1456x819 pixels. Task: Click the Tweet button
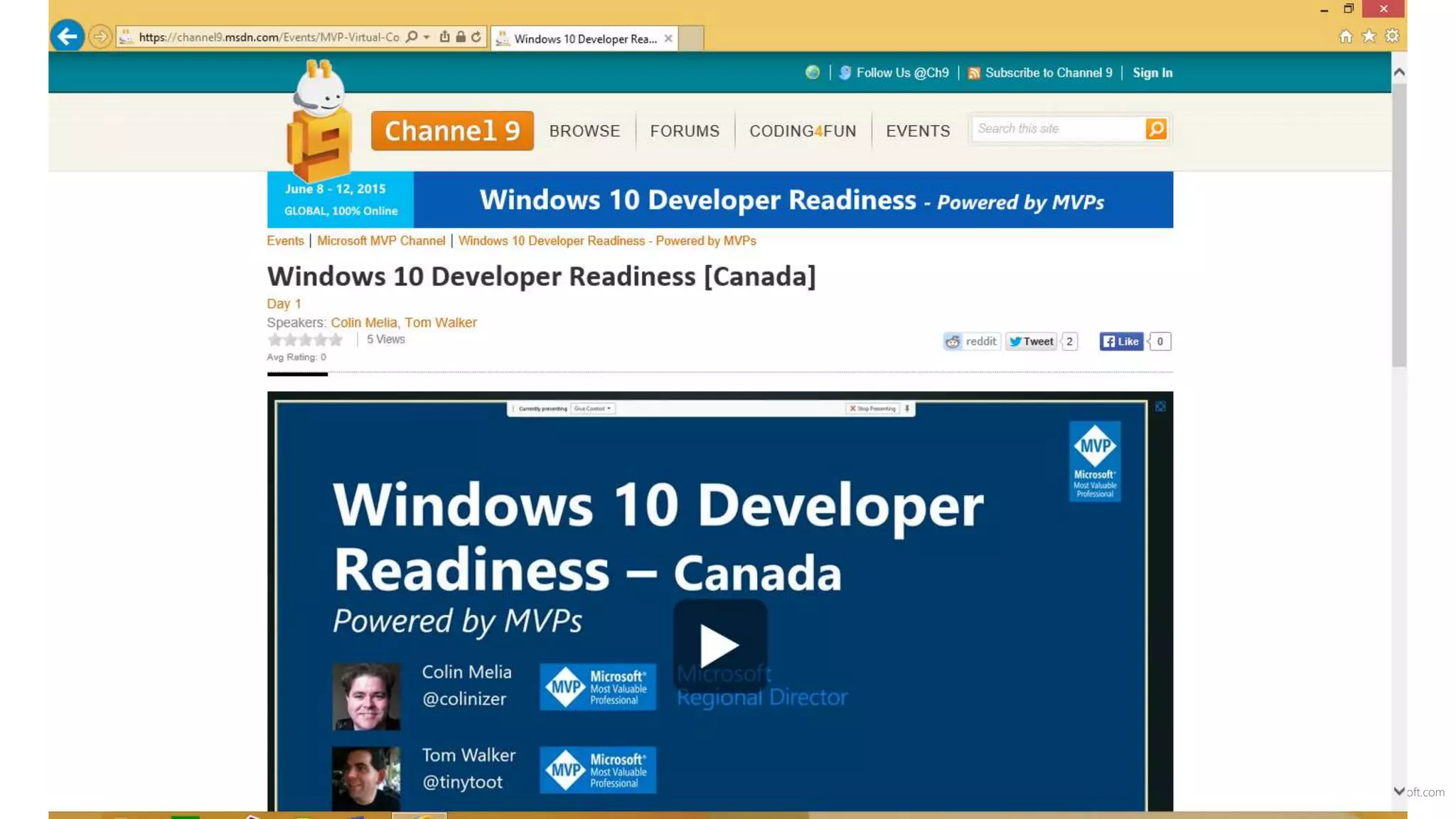point(1031,341)
